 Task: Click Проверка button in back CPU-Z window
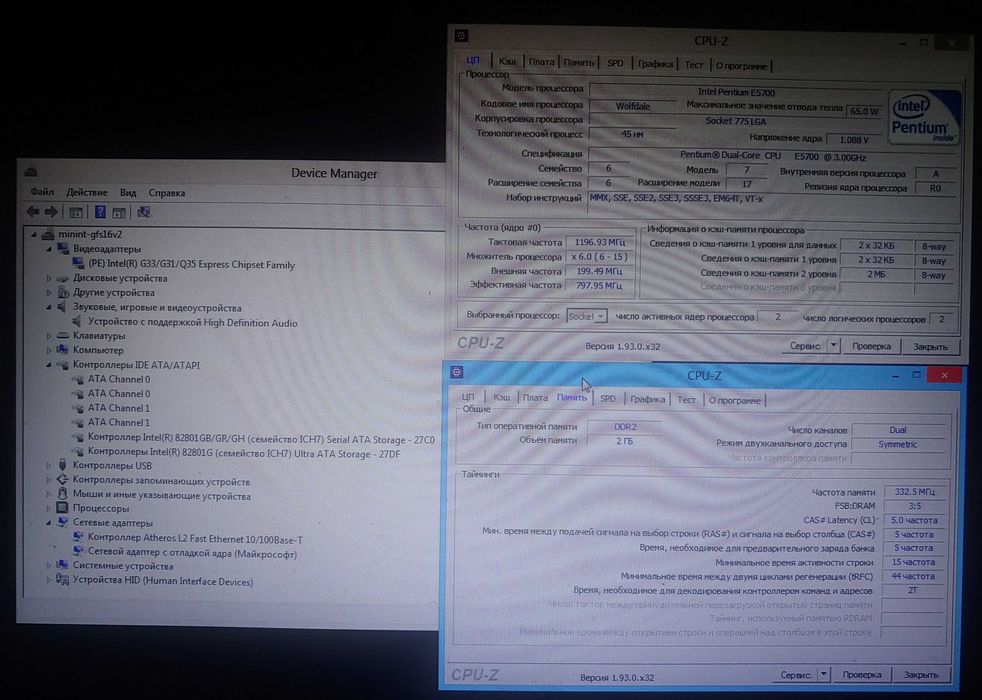point(871,346)
